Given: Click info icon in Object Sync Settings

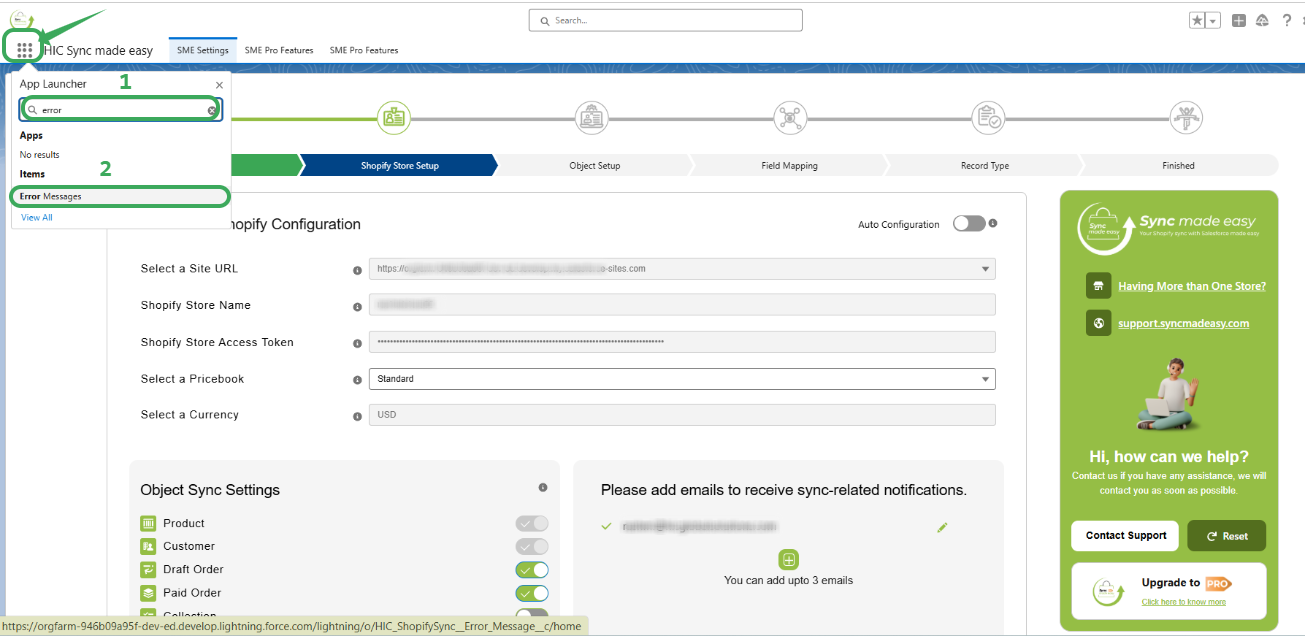Looking at the screenshot, I should click(543, 487).
